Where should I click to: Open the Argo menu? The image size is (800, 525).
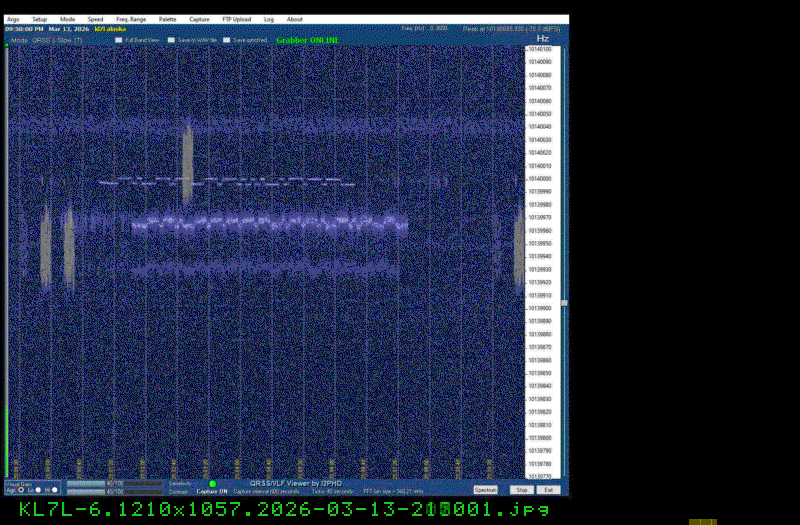pyautogui.click(x=12, y=19)
